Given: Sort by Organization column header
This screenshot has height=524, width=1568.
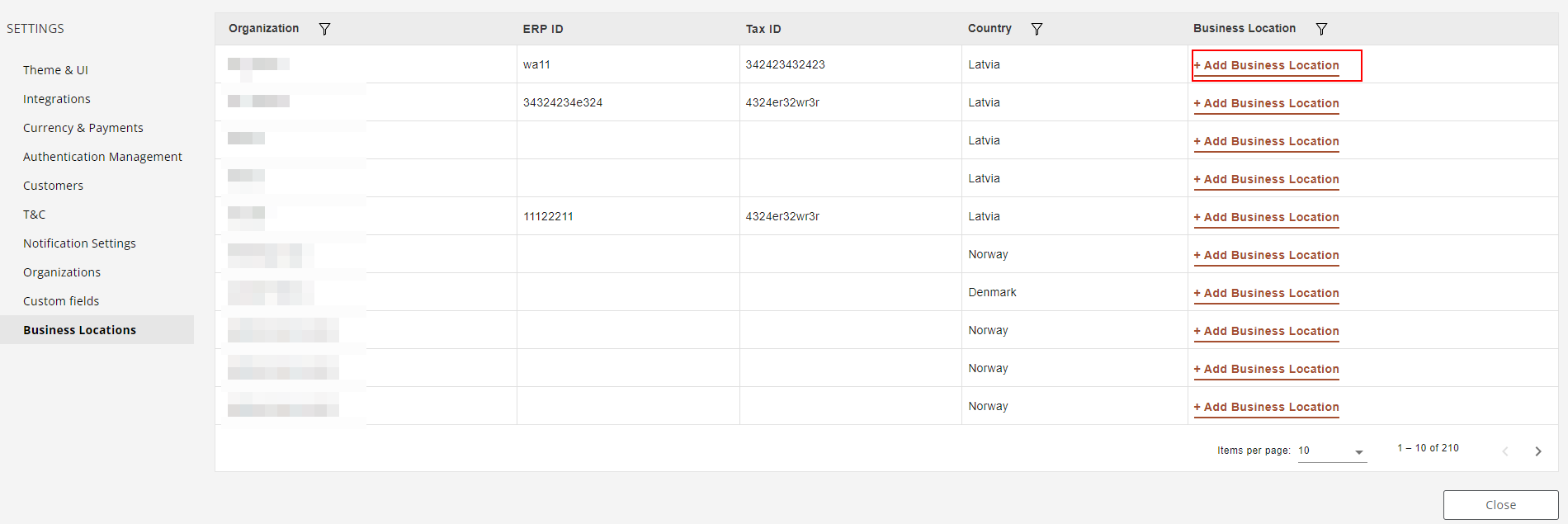Looking at the screenshot, I should coord(263,28).
